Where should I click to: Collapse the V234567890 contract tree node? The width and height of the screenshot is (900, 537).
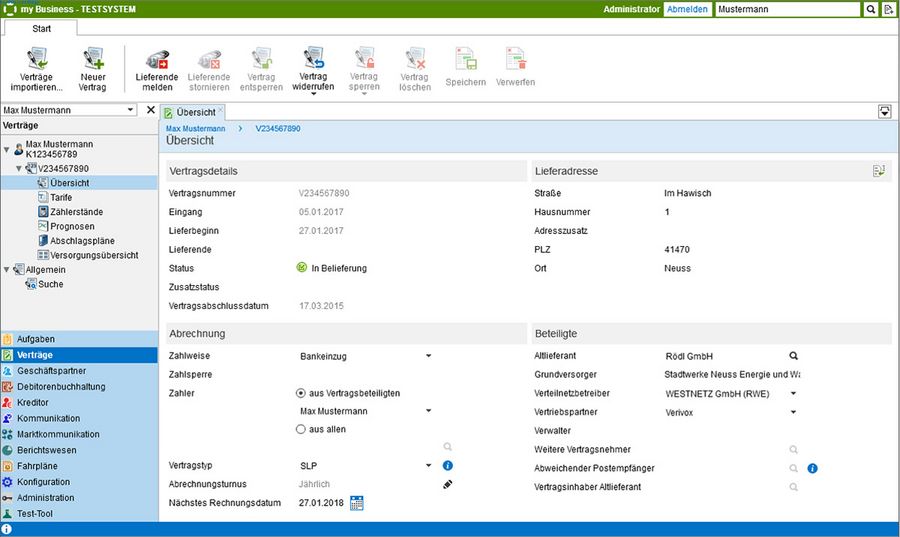pos(19,169)
